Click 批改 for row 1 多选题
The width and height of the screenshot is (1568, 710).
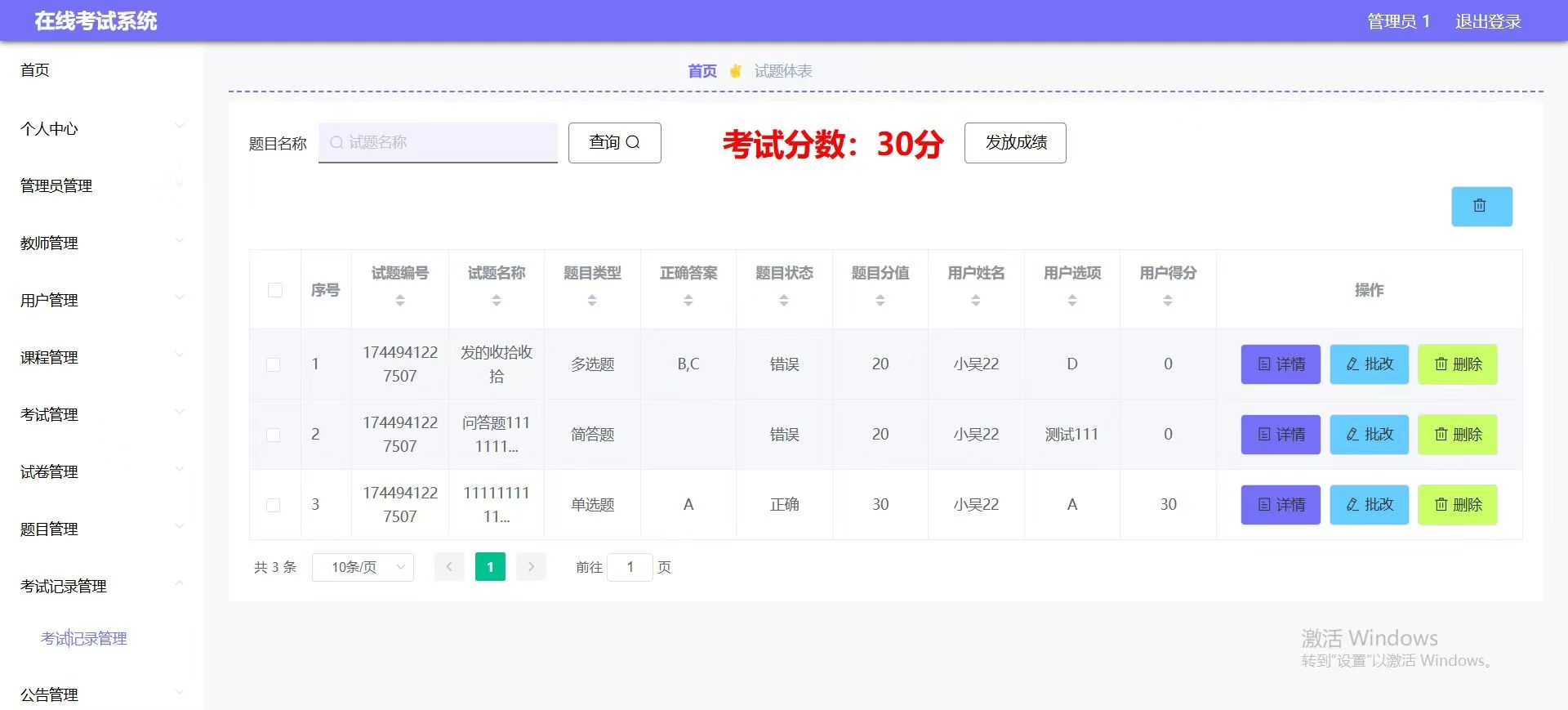click(1370, 364)
